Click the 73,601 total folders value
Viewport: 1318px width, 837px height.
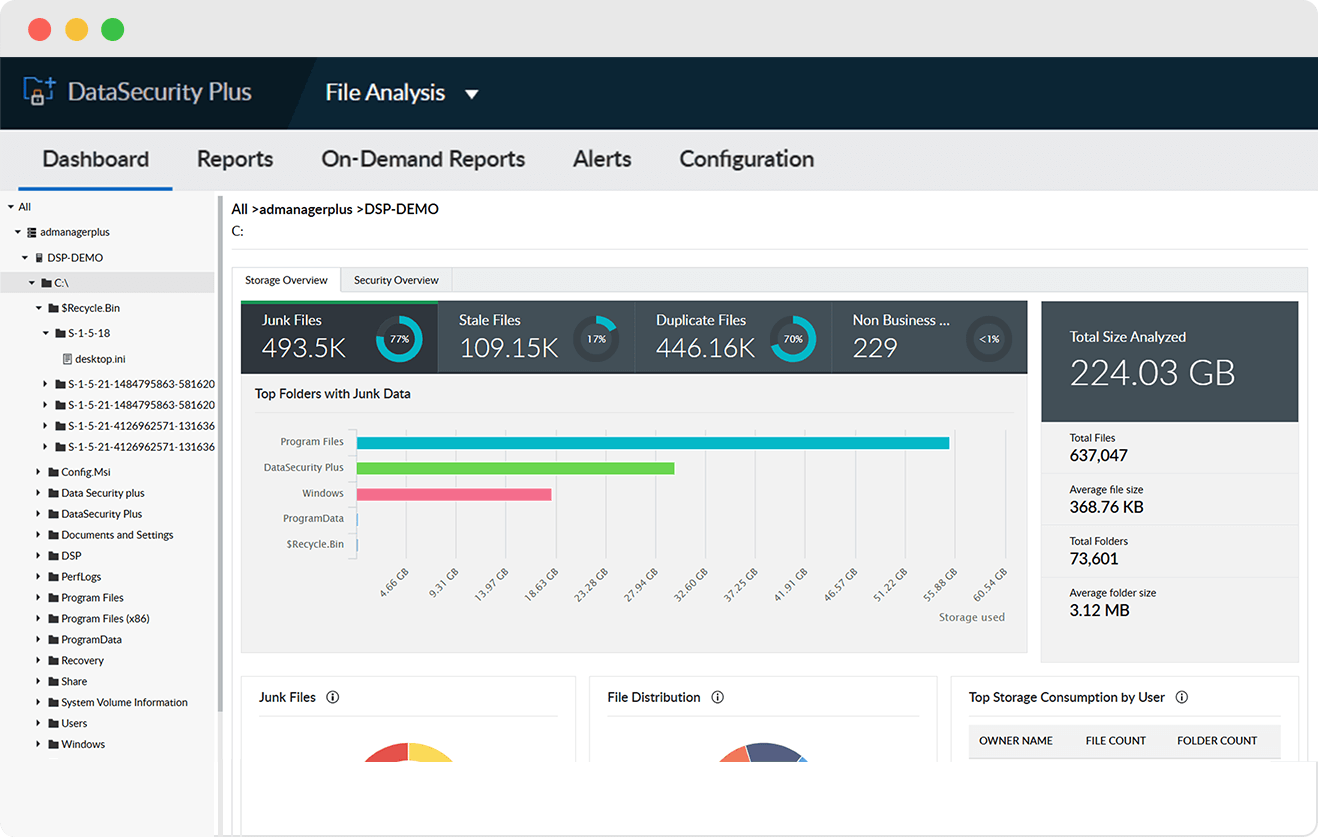(1094, 559)
